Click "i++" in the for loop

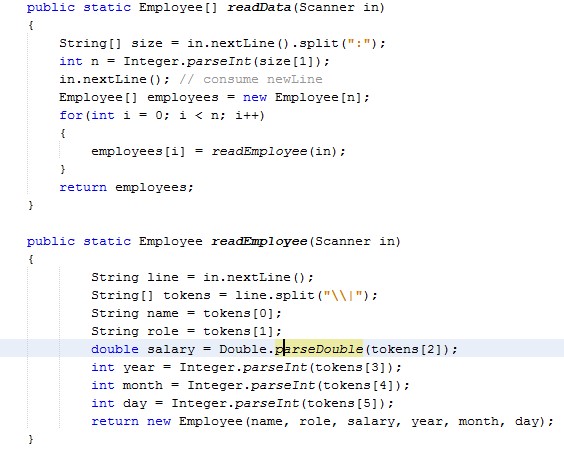[x=247, y=115]
